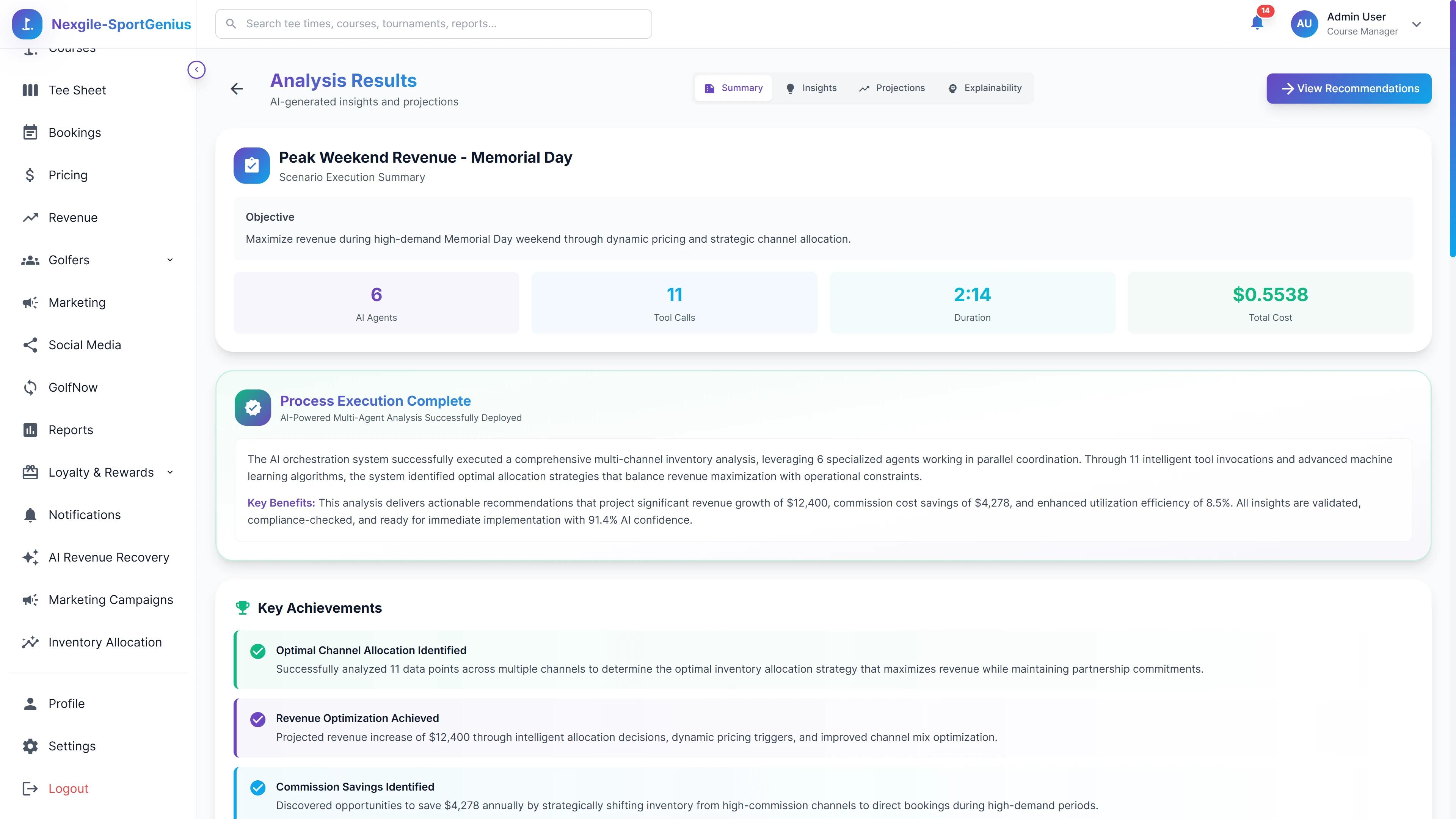Click the Pricing dollar icon
1456x819 pixels.
click(30, 175)
